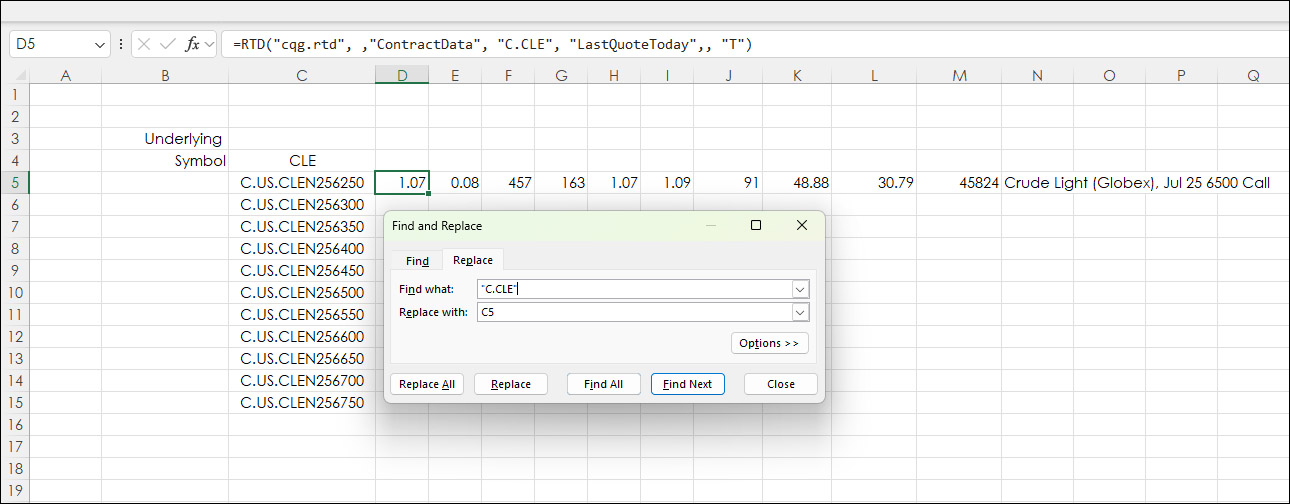Viewport: 1290px width, 504px height.
Task: Select the Replace tab
Action: [472, 260]
